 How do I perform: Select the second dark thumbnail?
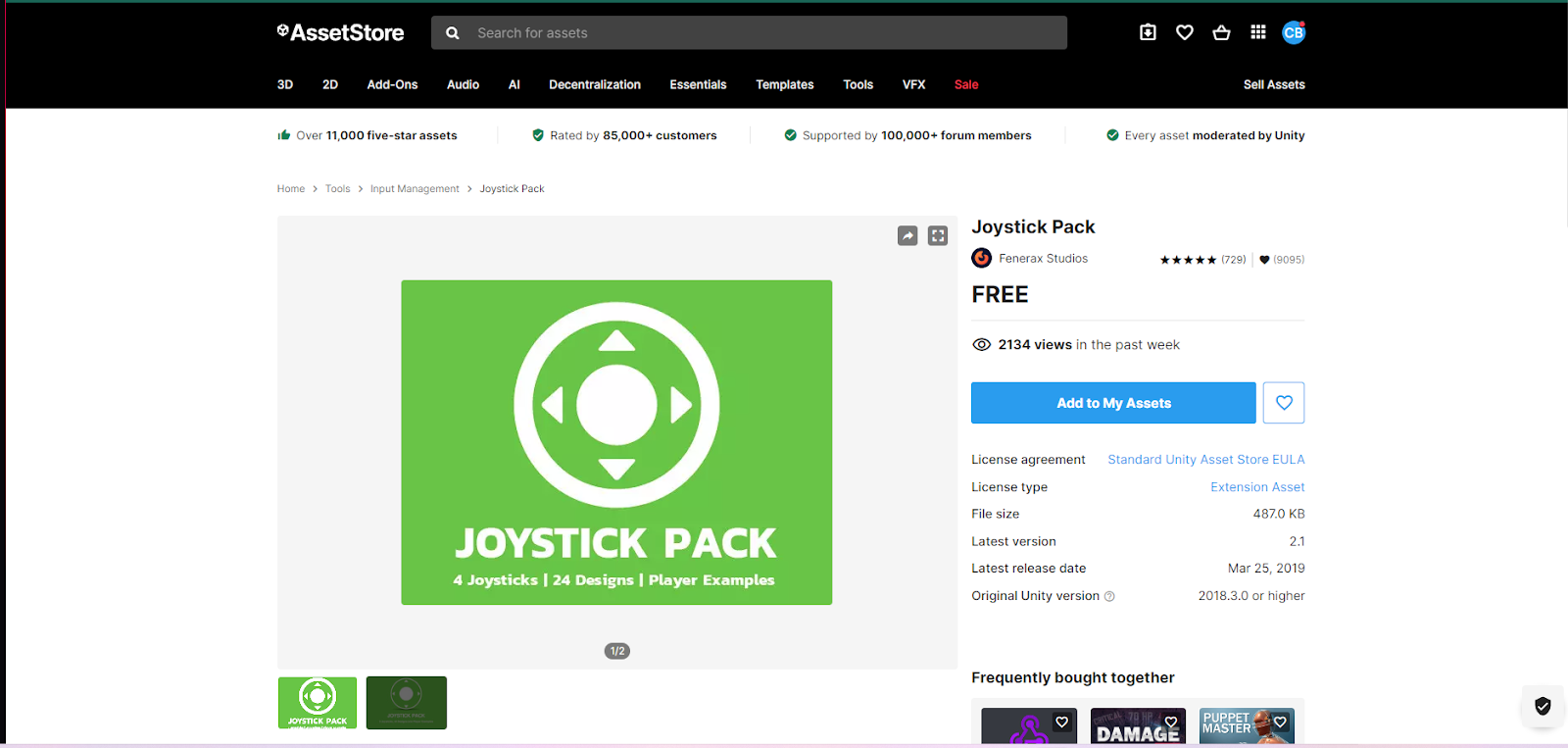pyautogui.click(x=407, y=703)
